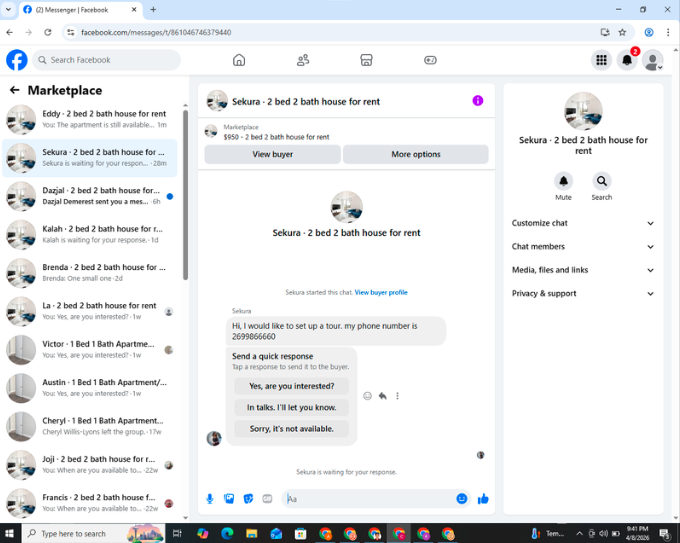
Task: Open La's 2 bed 2 bath conversation
Action: (90, 311)
